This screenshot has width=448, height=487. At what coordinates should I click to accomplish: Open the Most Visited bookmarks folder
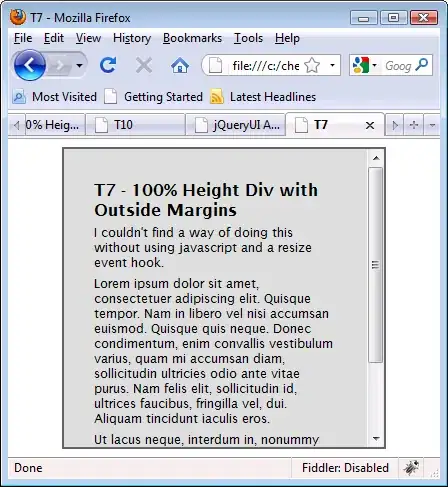(x=55, y=97)
